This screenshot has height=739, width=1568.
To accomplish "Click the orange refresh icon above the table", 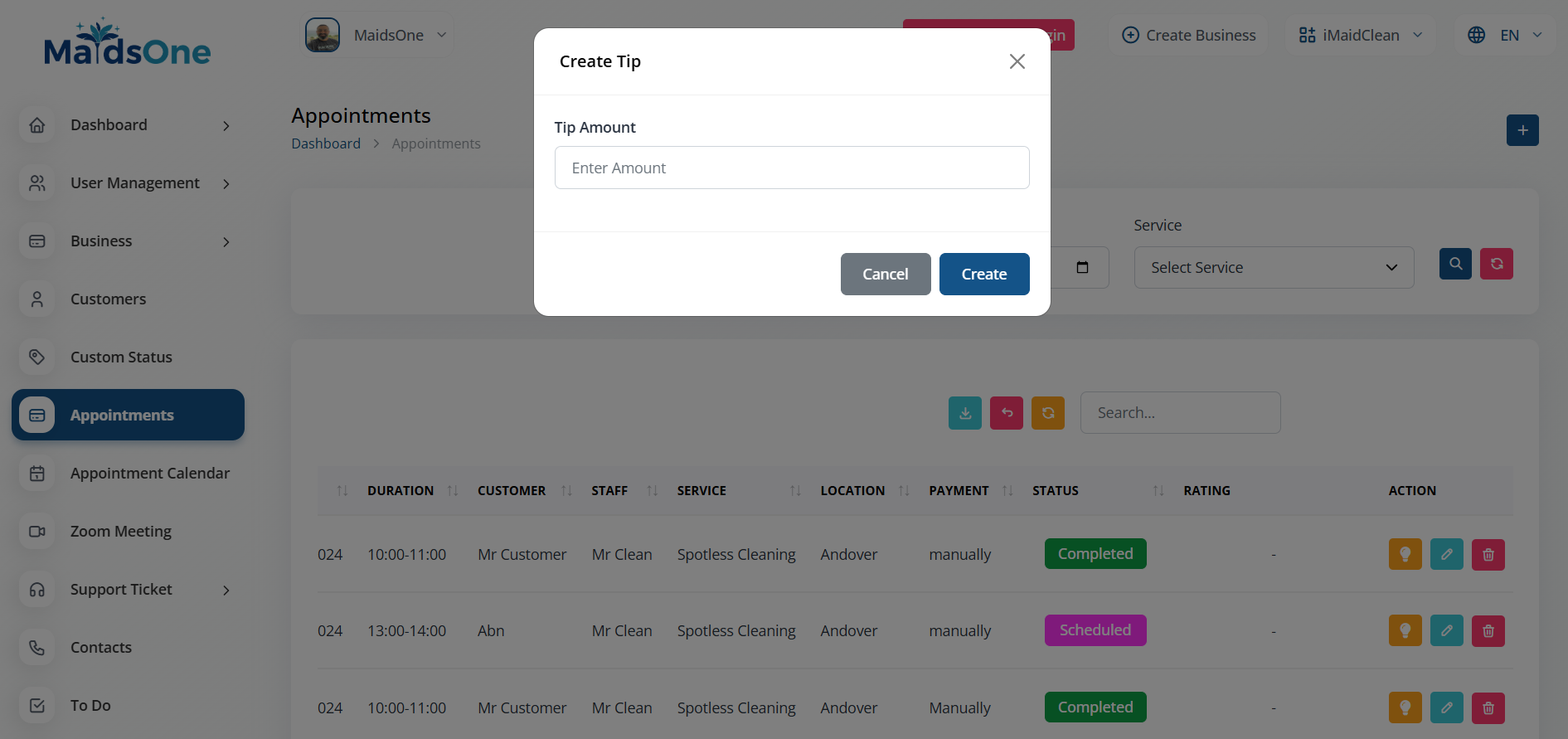I will click(x=1048, y=413).
